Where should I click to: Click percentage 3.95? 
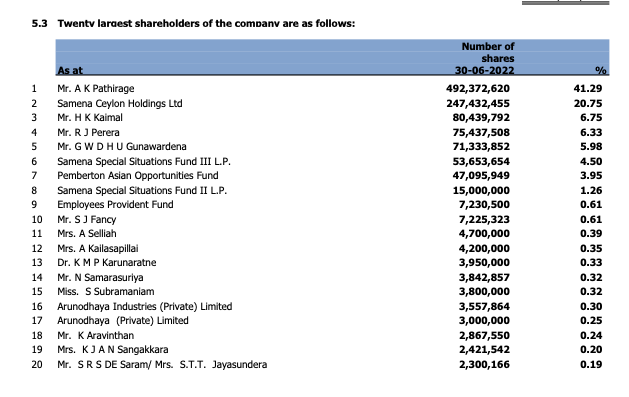(591, 176)
